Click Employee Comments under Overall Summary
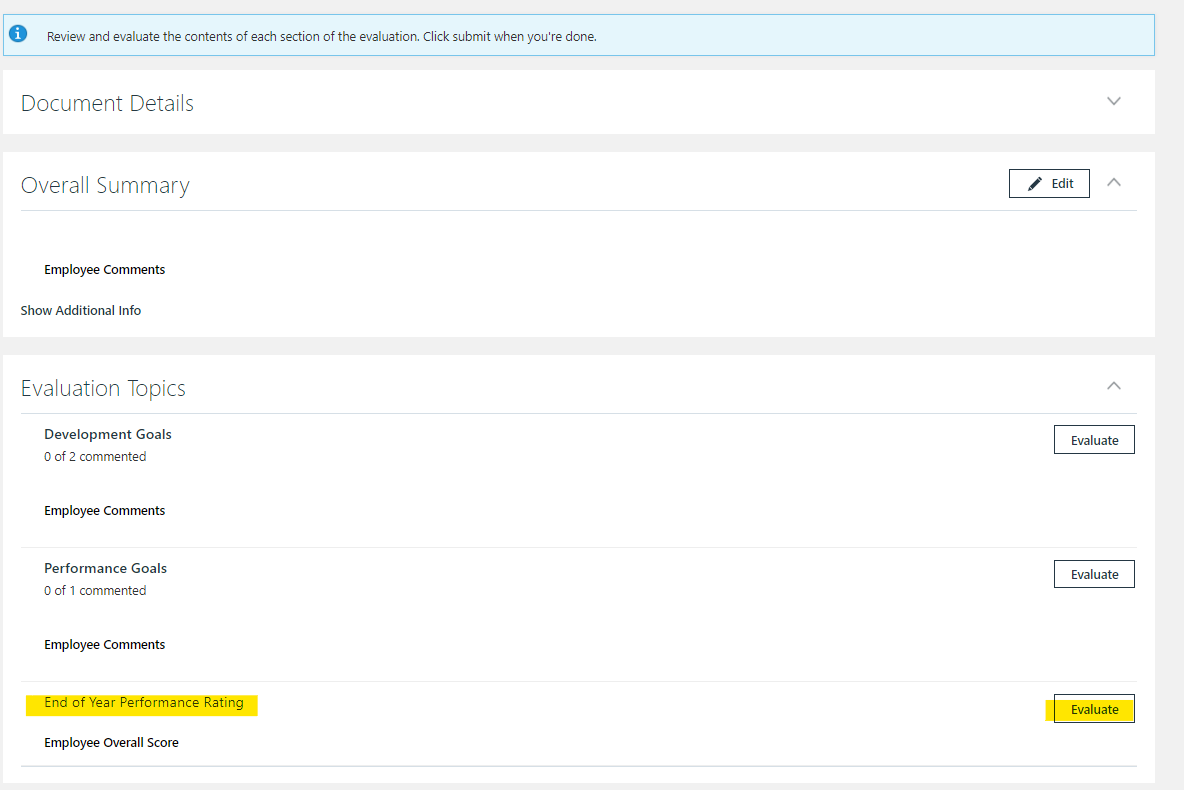 104,270
